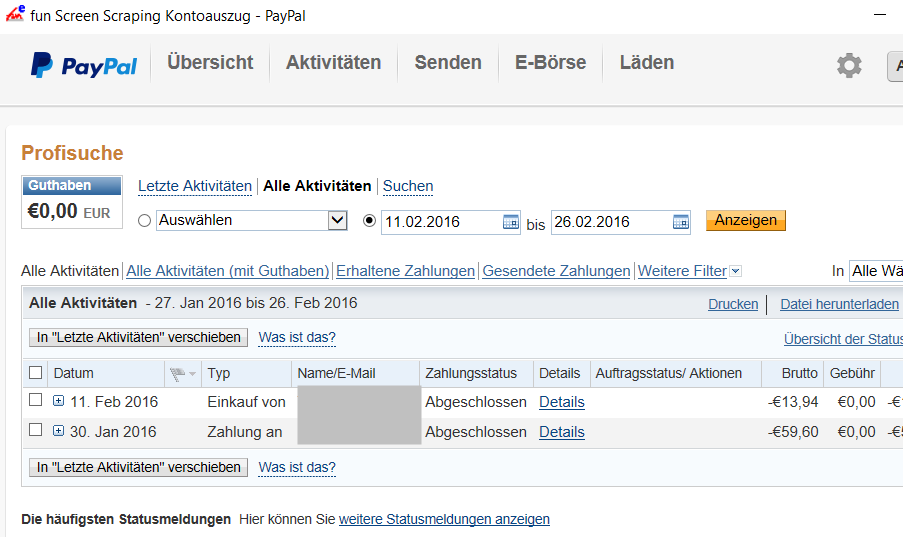Screen dimensions: 903x537
Task: Click the -€13,94 gross amount
Action: [792, 402]
